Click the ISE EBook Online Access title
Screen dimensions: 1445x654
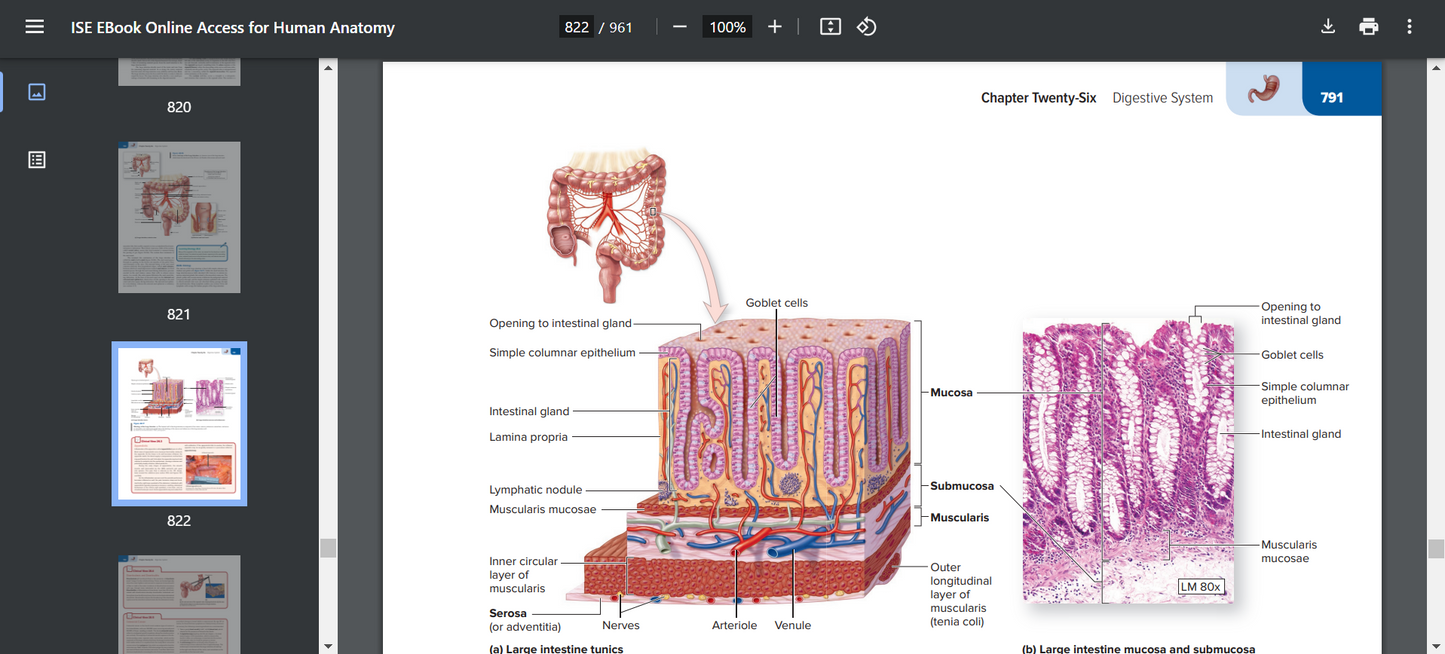click(x=232, y=26)
